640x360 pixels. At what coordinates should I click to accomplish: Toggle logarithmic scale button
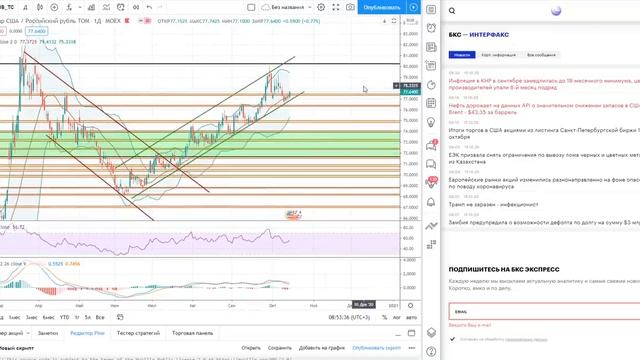396,317
